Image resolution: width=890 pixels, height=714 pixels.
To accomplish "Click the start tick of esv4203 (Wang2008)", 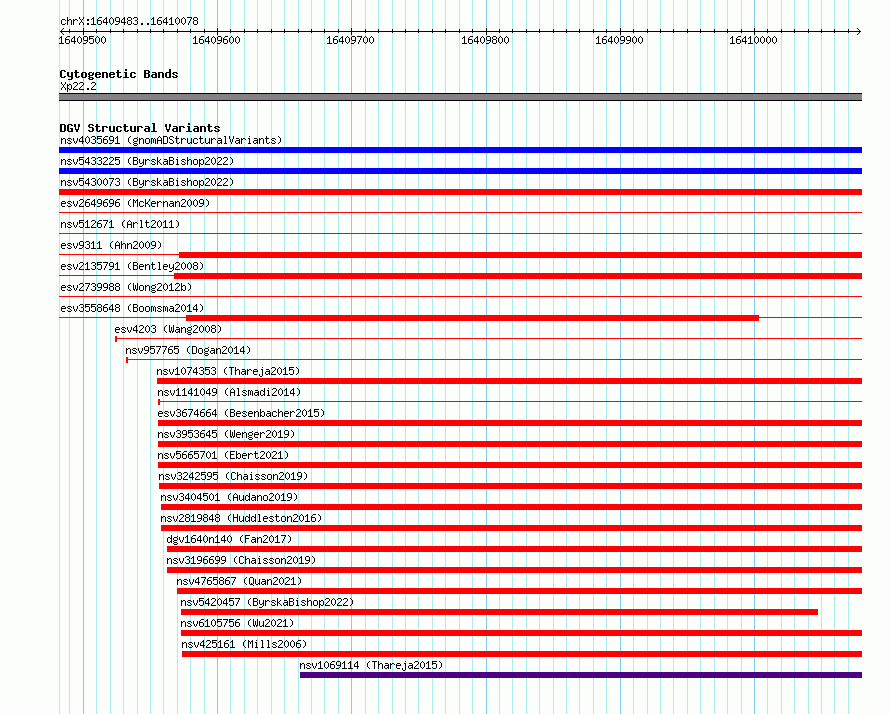I will [116, 339].
